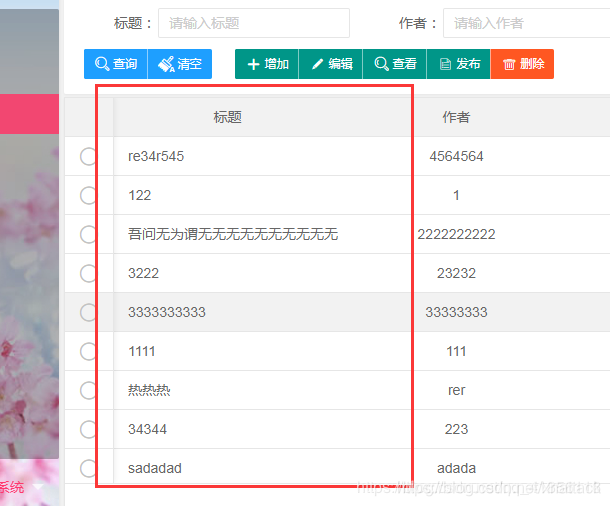Click author cell 33333333
The height and width of the screenshot is (506, 610).
[456, 312]
